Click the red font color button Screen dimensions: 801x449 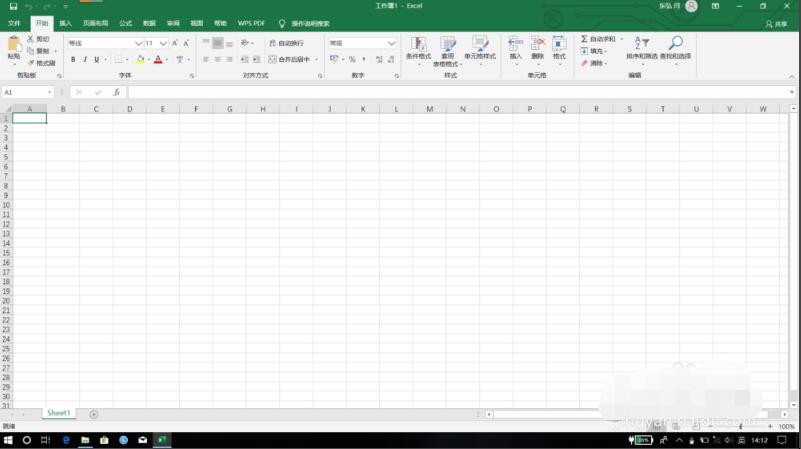click(x=158, y=60)
